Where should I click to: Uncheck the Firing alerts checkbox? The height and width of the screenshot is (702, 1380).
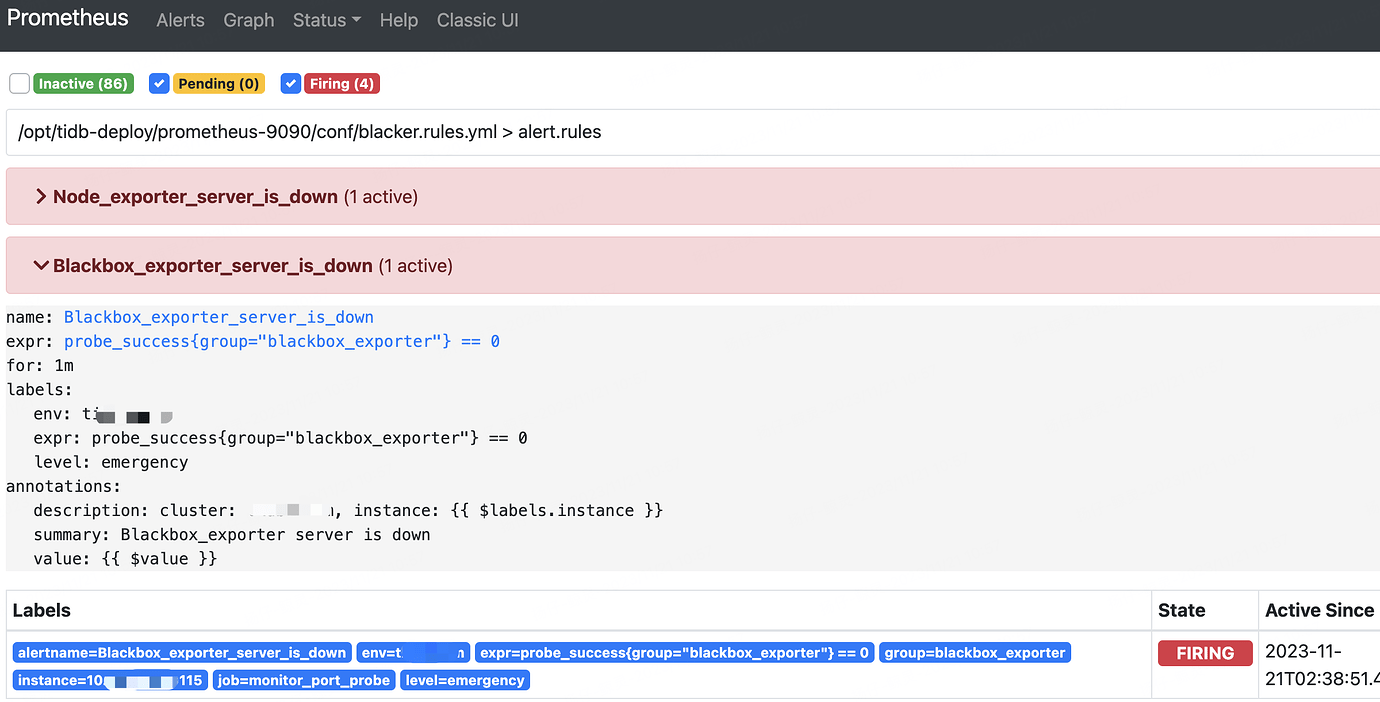[x=291, y=84]
